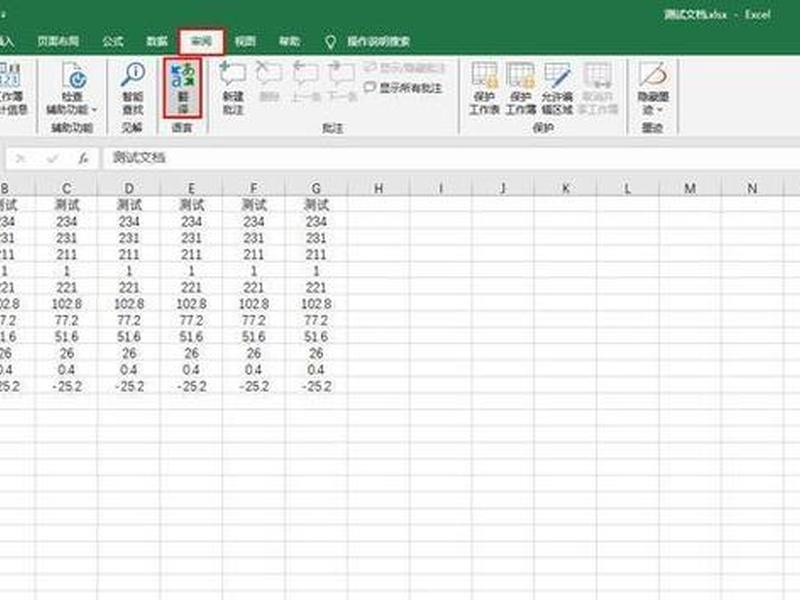This screenshot has height=600, width=800.
Task: Select the Review (审阅) tab
Action: point(201,41)
